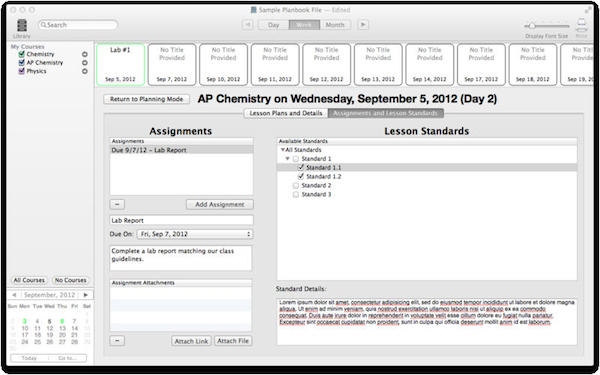Click the Search field
This screenshot has height=375, width=600.
(78, 25)
